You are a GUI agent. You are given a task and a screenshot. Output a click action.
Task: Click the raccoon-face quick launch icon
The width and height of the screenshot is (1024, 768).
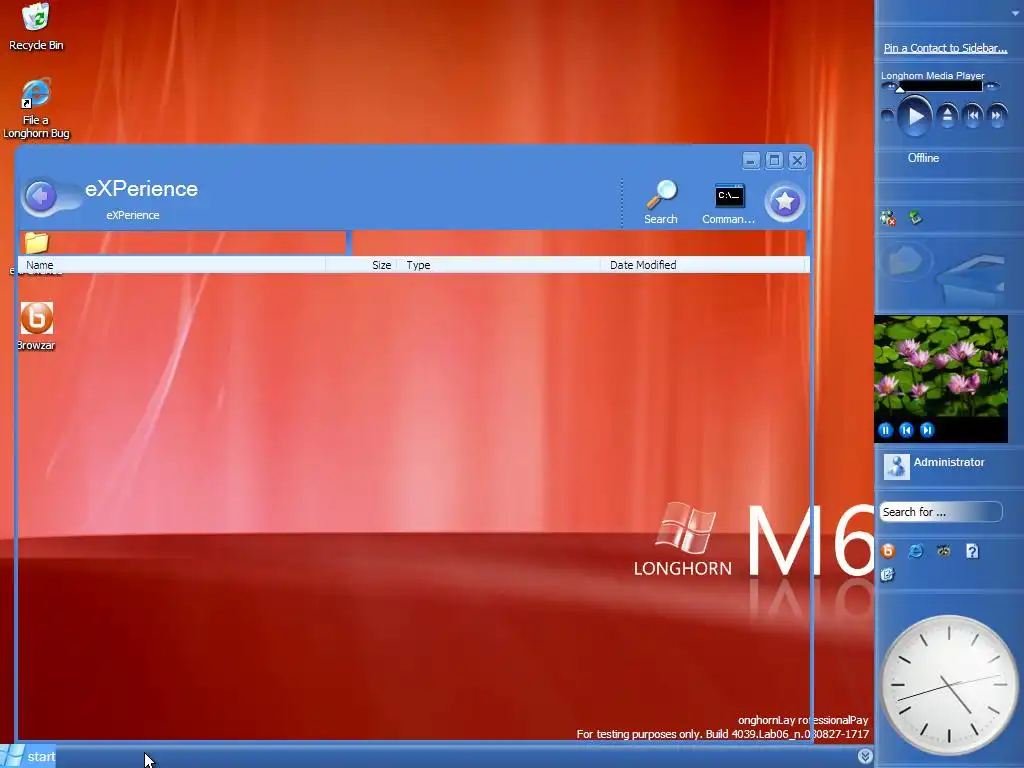pos(944,551)
